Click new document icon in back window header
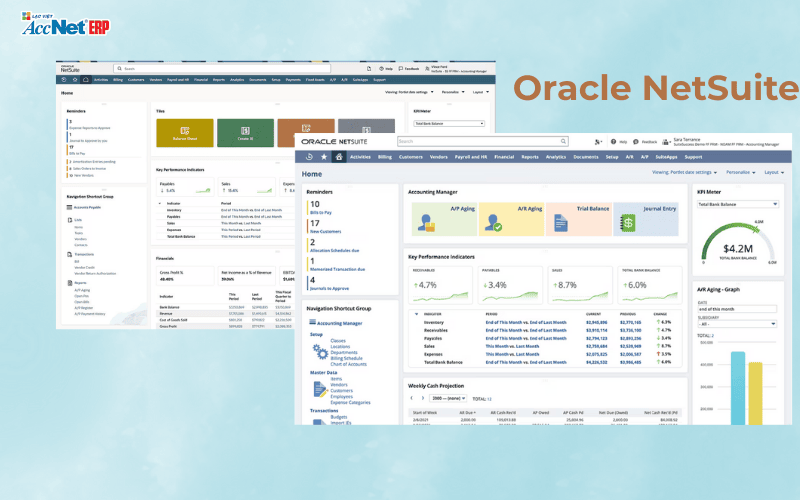This screenshot has height=500, width=800. (x=369, y=68)
